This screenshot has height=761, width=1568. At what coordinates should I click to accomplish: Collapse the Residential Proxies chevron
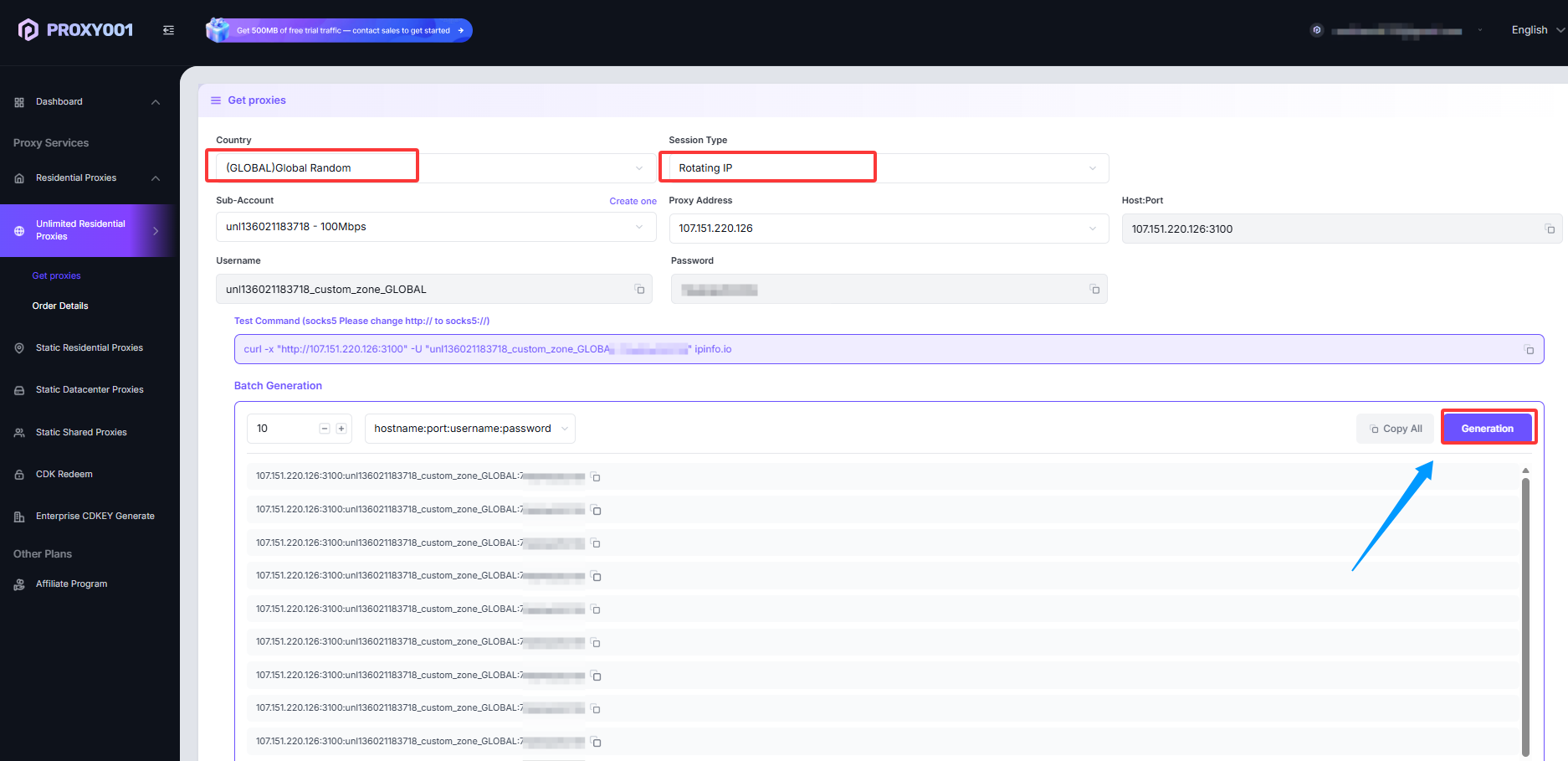click(x=156, y=178)
